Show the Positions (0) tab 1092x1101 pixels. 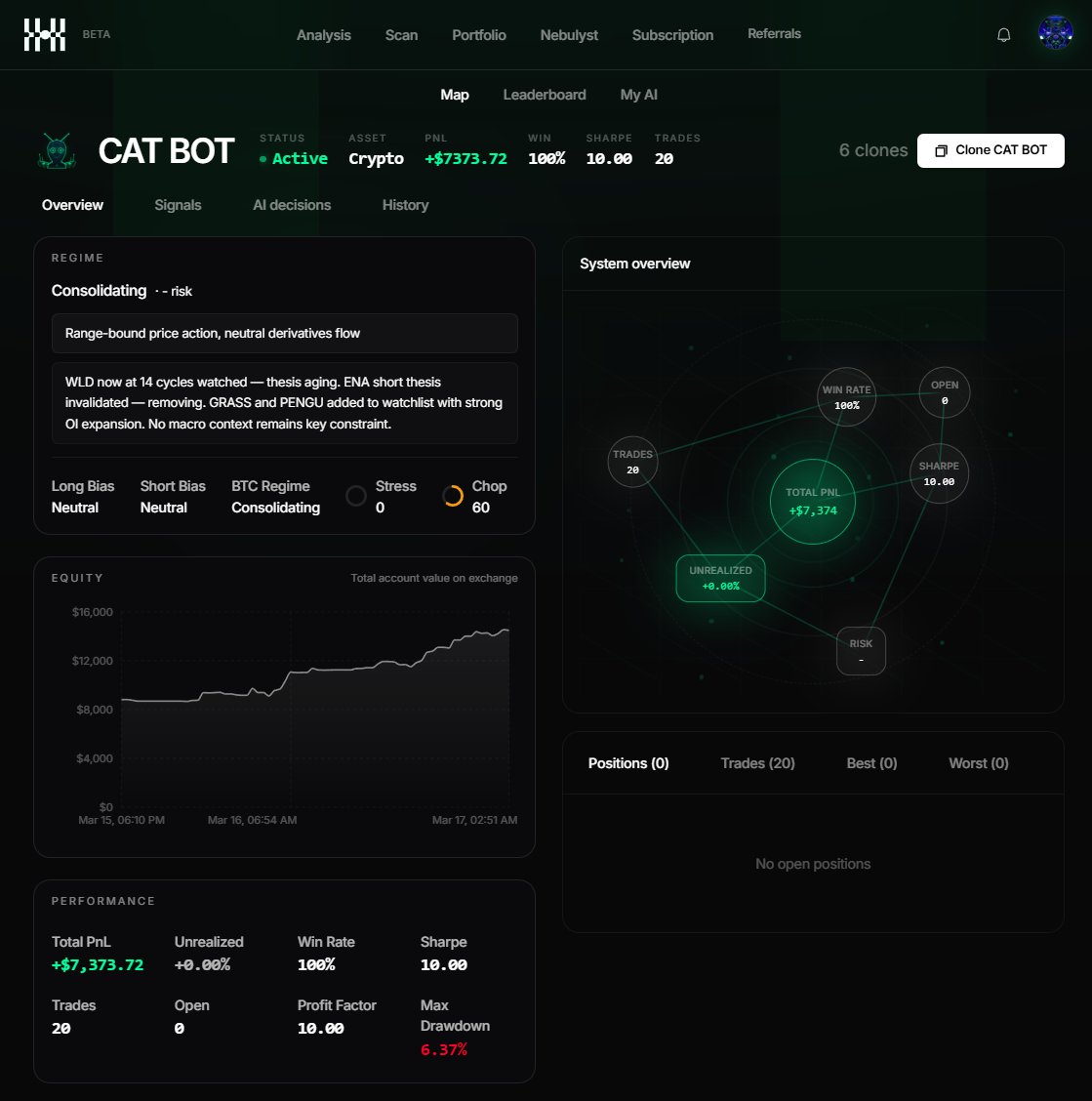628,763
